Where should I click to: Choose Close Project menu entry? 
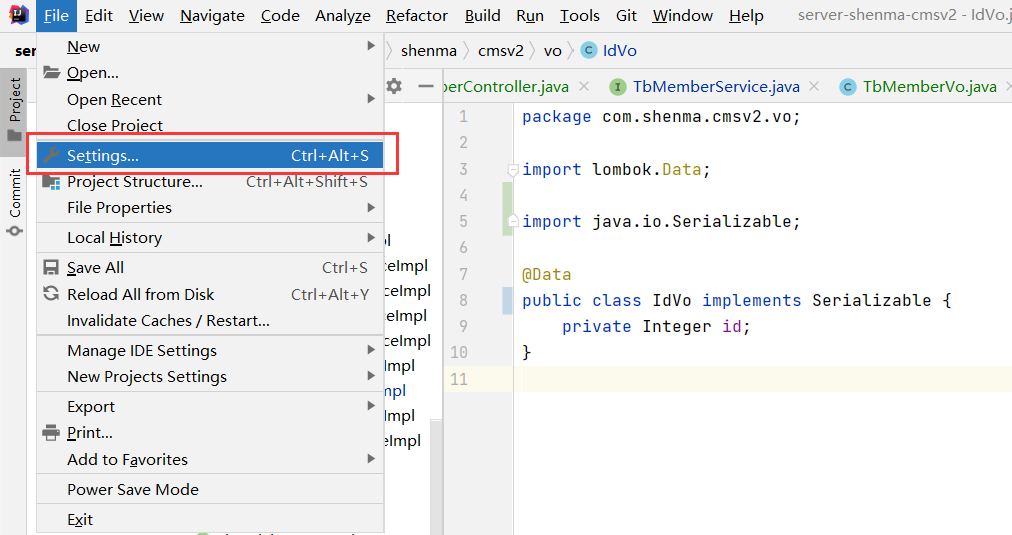tap(210, 125)
